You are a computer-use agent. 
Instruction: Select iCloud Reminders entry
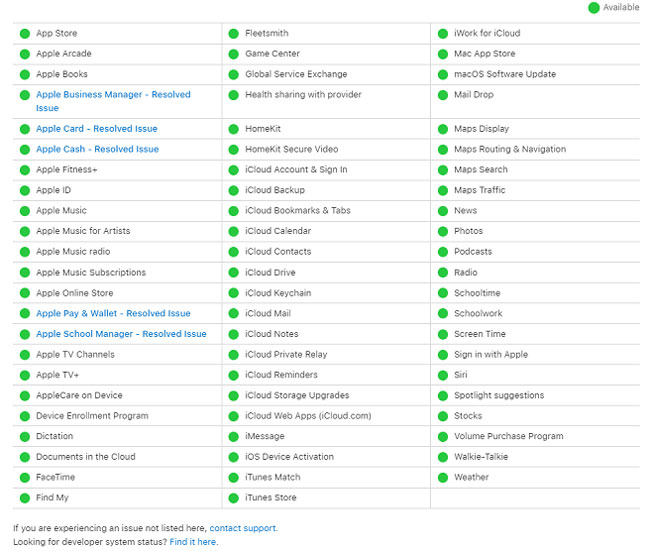(281, 375)
